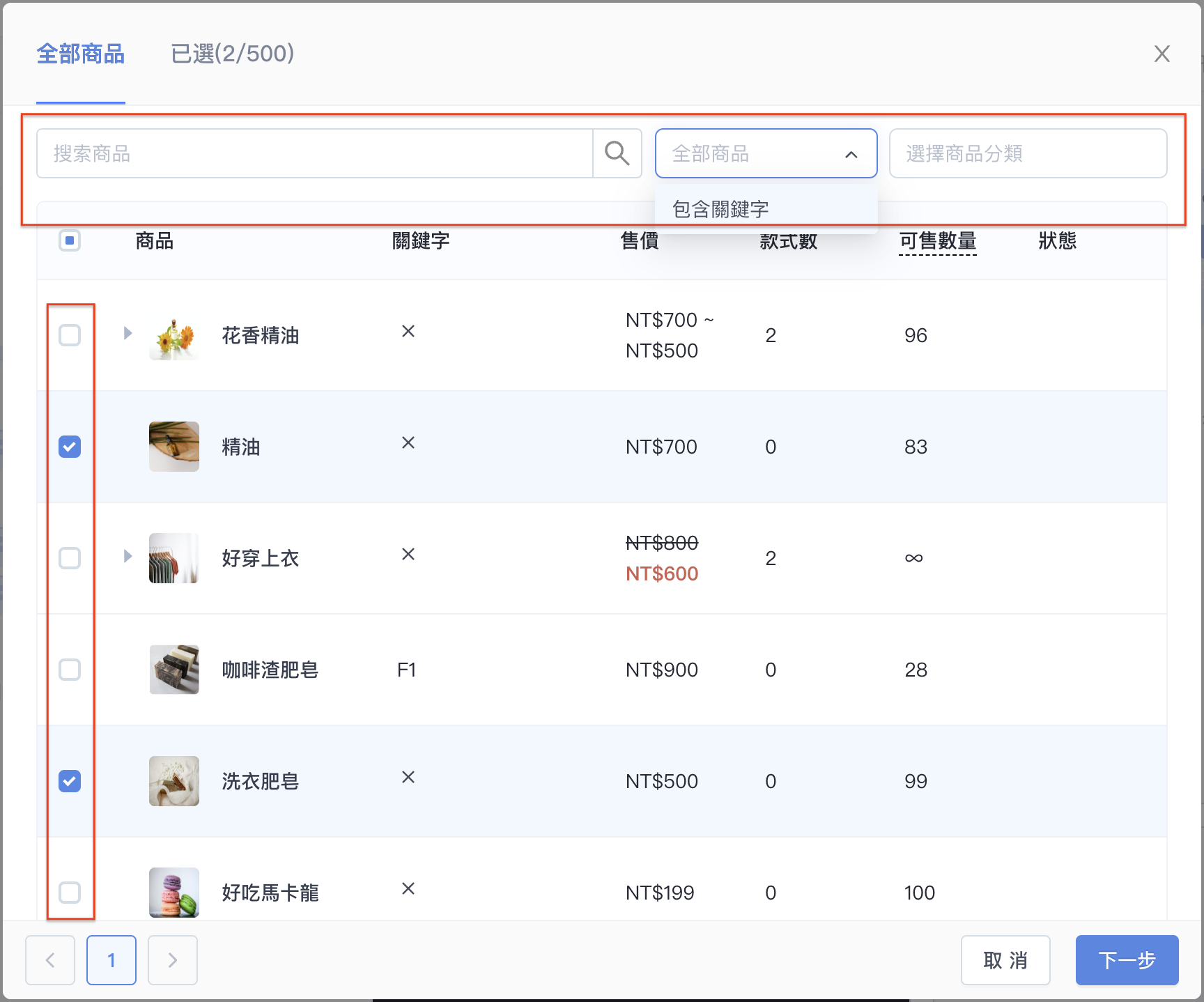Click the 商品 column header

pyautogui.click(x=155, y=241)
